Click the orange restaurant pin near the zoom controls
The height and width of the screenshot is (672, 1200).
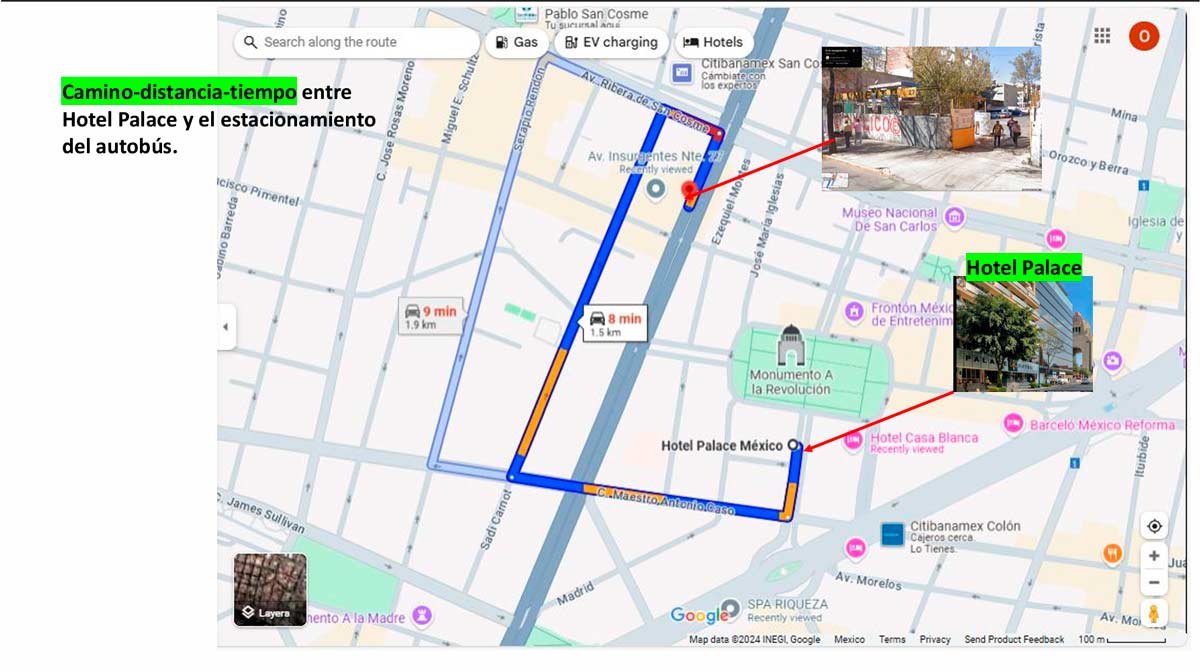tap(1112, 553)
